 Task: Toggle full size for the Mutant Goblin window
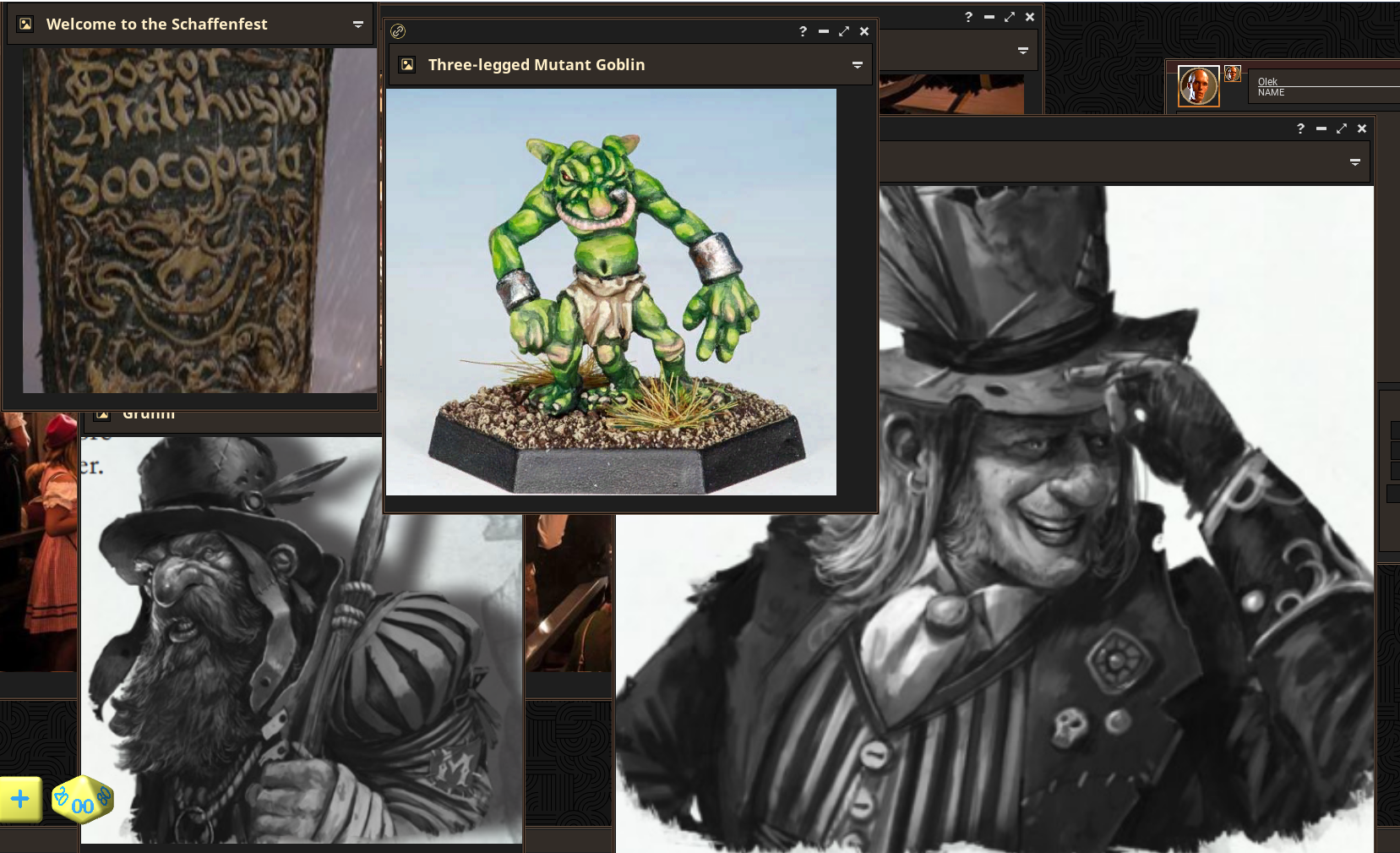pyautogui.click(x=843, y=31)
